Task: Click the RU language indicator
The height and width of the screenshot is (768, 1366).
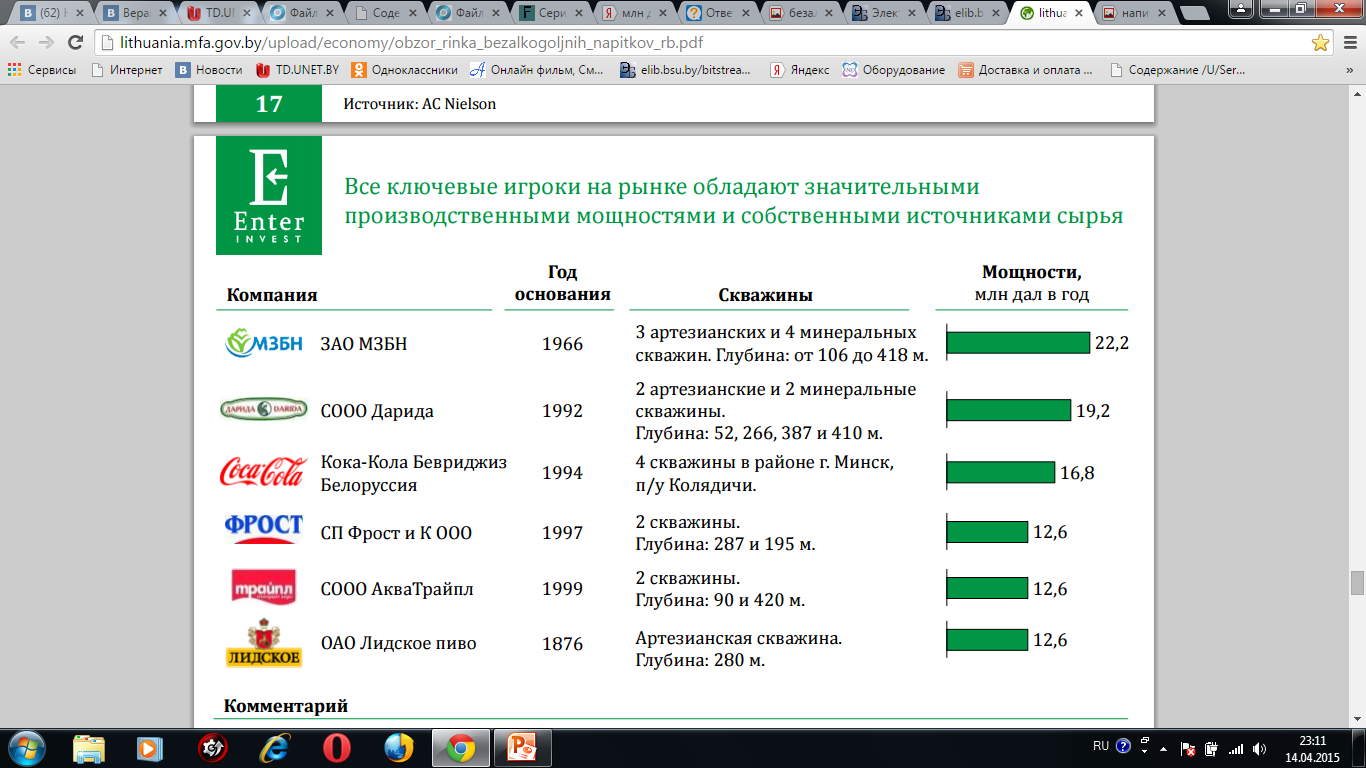Action: (1100, 746)
